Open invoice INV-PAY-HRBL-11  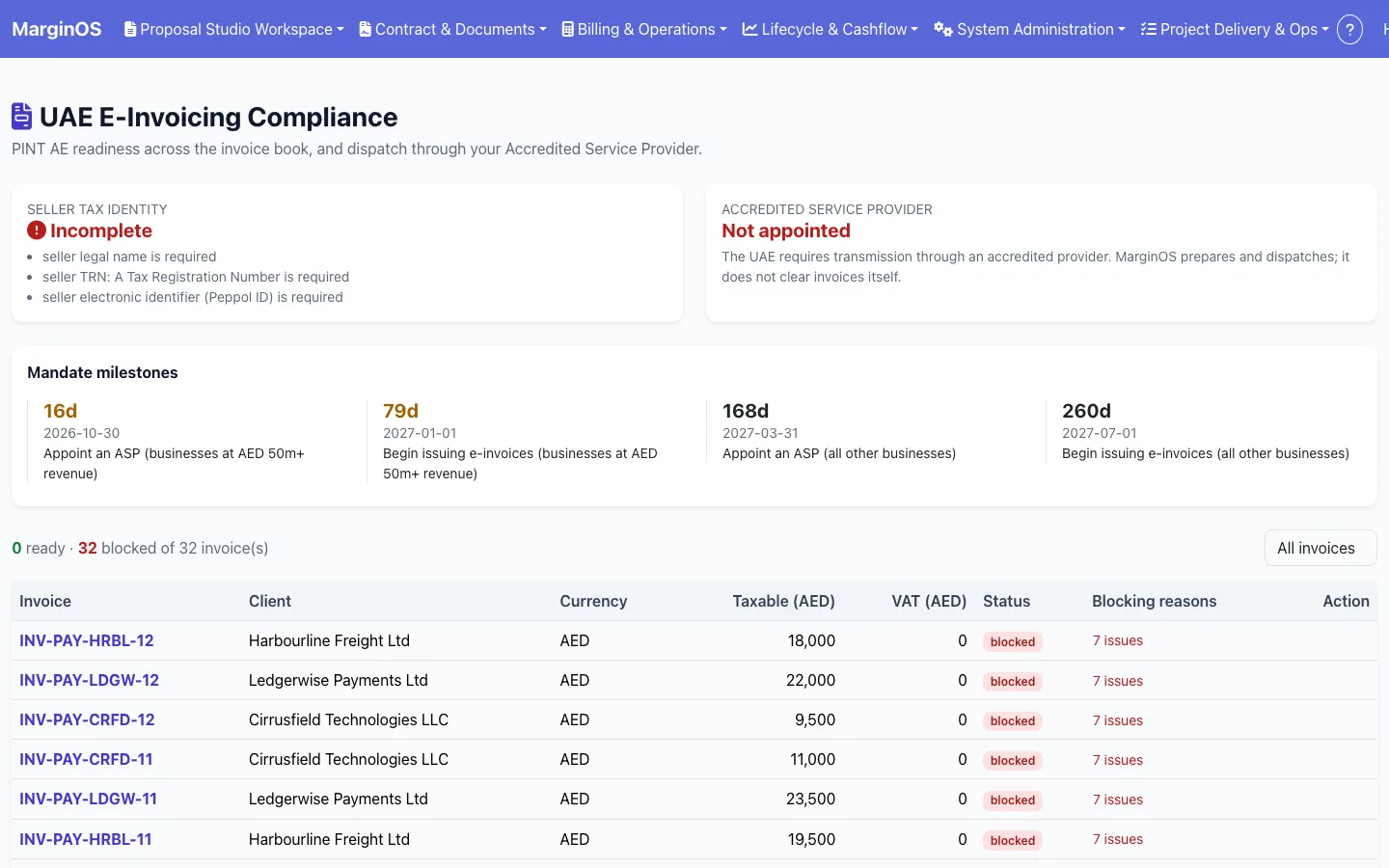(x=86, y=839)
